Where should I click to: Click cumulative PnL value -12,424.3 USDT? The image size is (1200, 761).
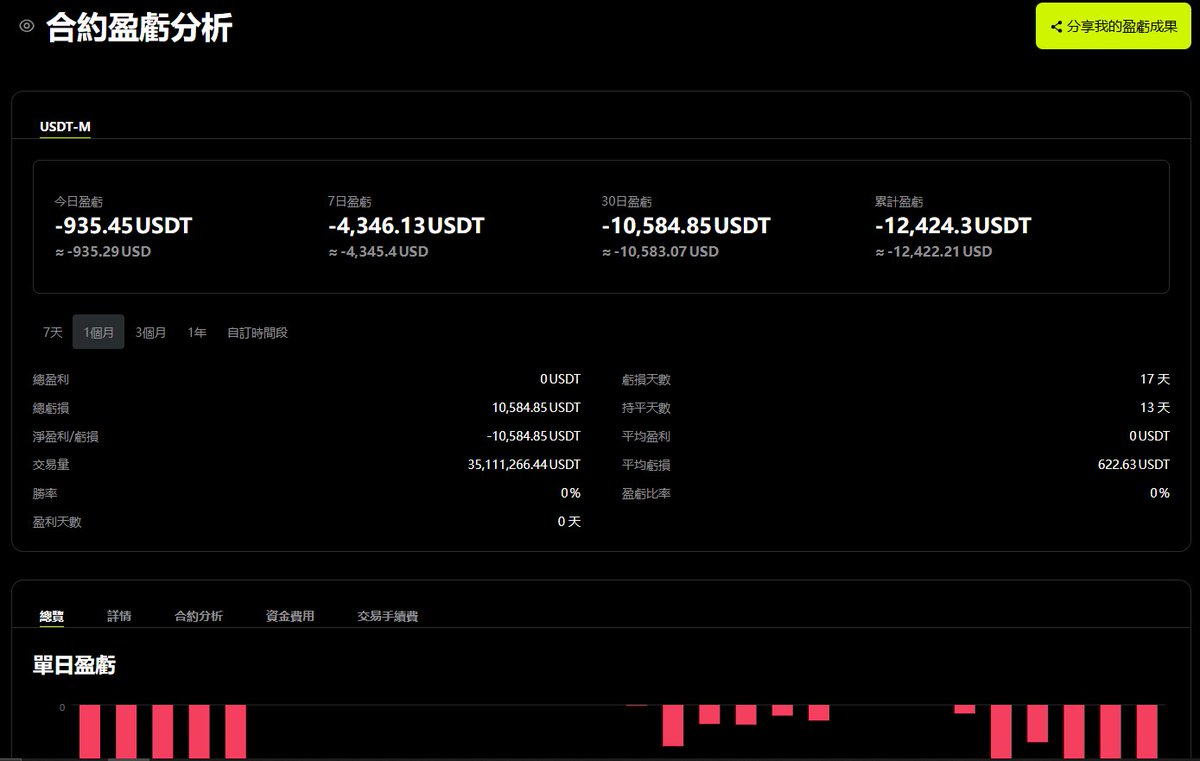point(953,226)
